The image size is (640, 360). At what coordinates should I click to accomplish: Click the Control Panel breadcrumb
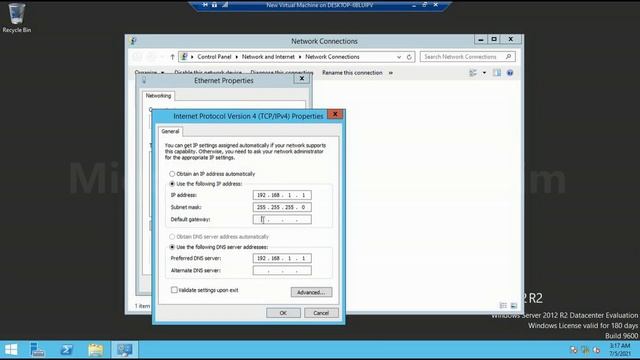click(x=214, y=57)
